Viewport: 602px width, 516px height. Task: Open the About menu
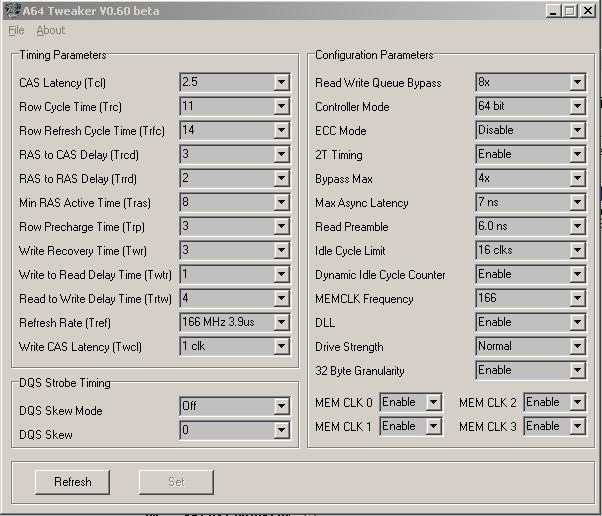[x=51, y=31]
